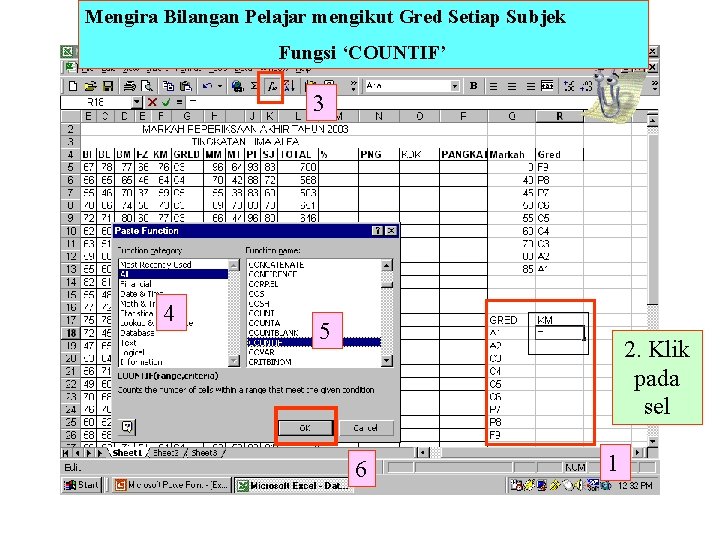Image resolution: width=720 pixels, height=540 pixels.
Task: Click the Decrease Decimal icon
Action: pyautogui.click(x=585, y=86)
